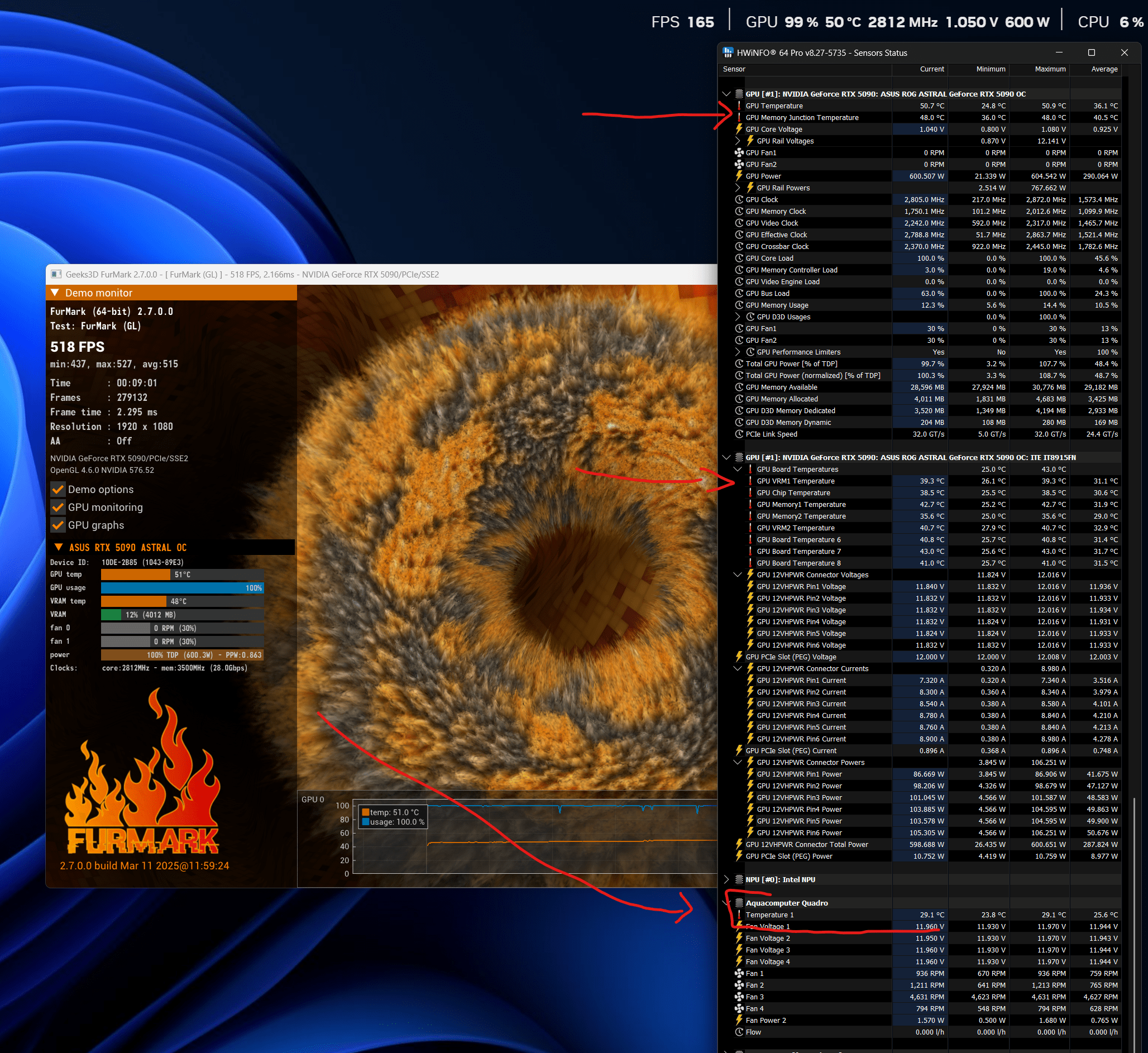Toggle the Demo options checkbox
The height and width of the screenshot is (1053, 1148).
(x=58, y=490)
